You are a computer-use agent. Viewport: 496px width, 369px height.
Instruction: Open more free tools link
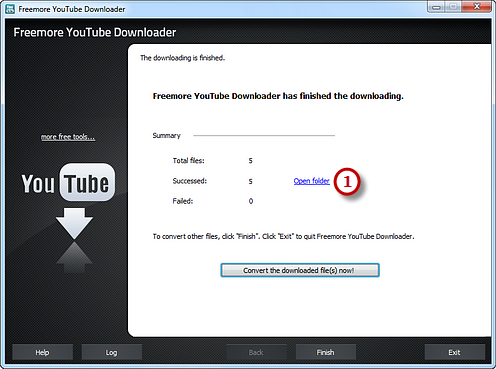pos(68,137)
